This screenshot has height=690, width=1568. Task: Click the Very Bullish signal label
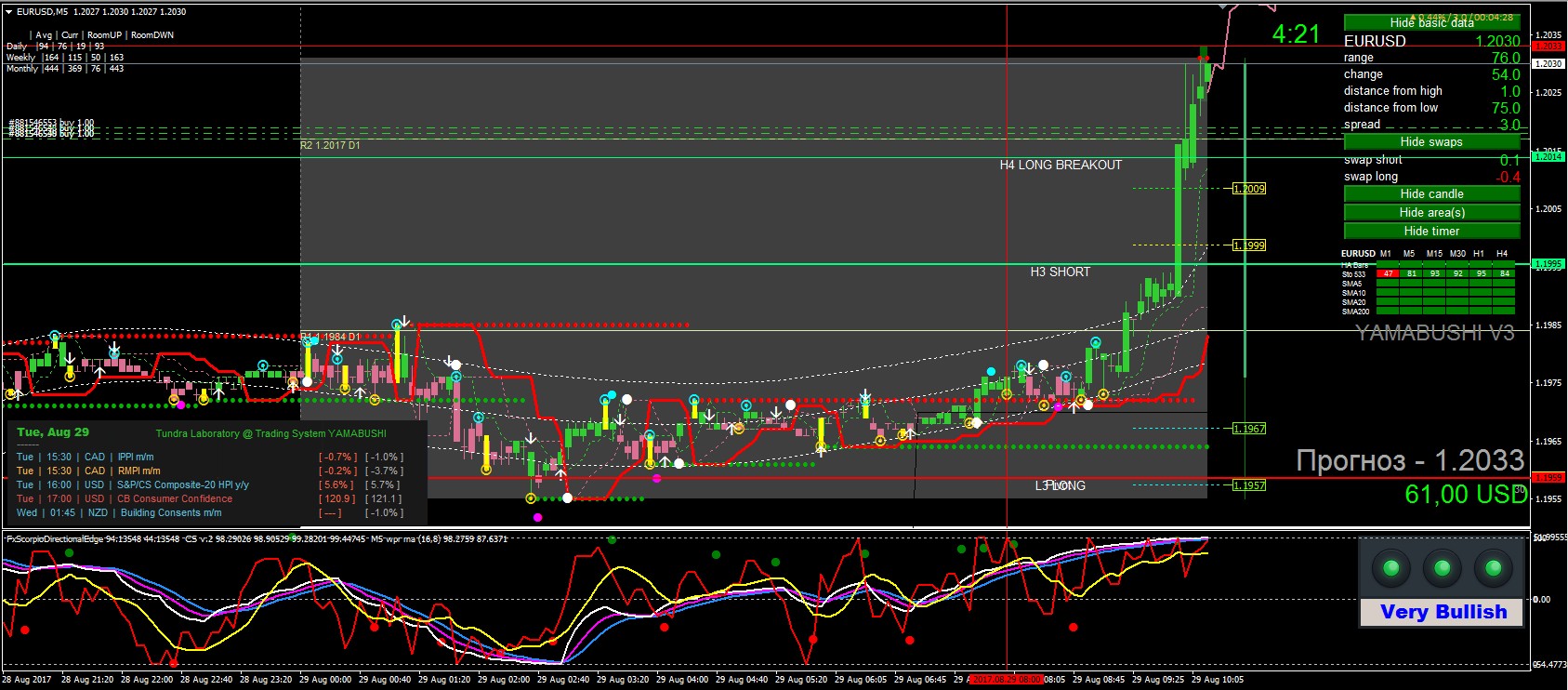[1443, 612]
